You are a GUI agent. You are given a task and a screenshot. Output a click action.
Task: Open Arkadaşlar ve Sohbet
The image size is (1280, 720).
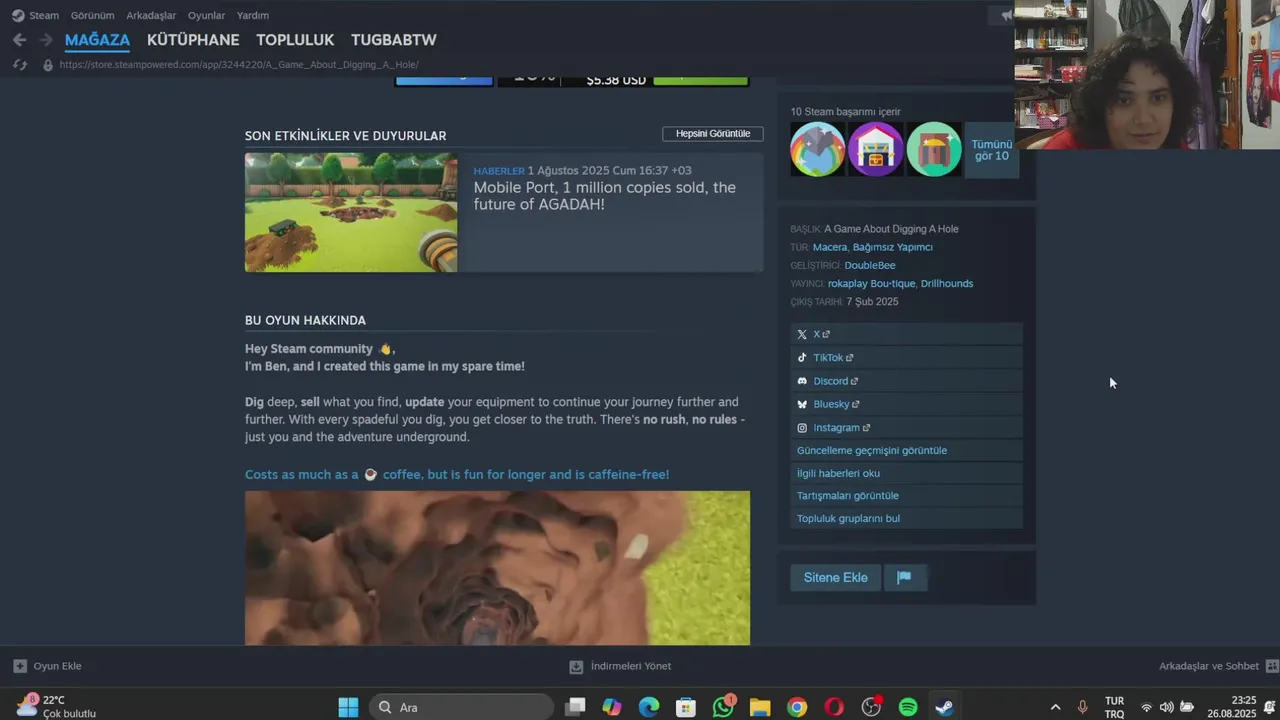(x=1218, y=666)
